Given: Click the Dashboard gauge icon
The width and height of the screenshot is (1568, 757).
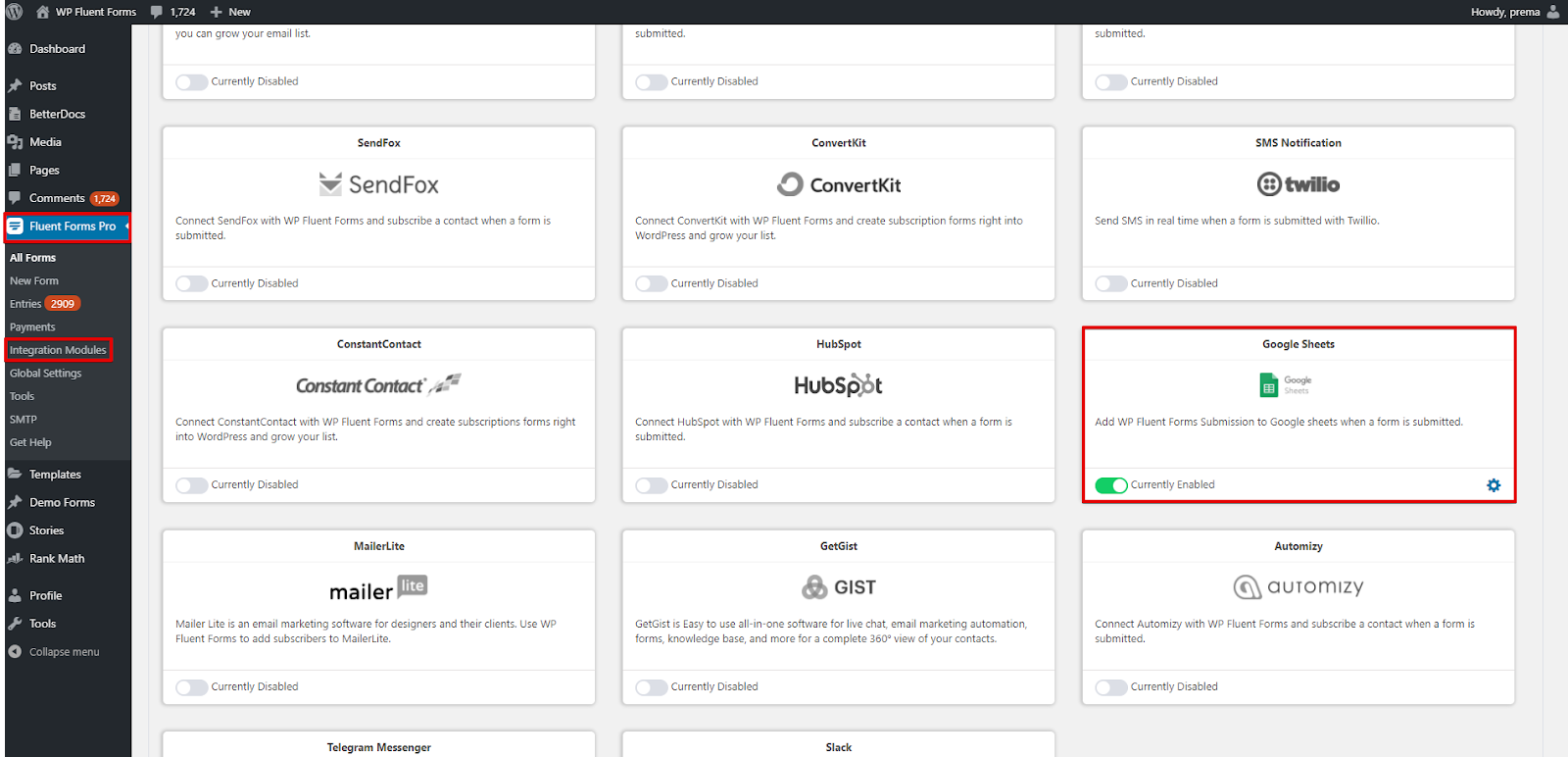Looking at the screenshot, I should [x=15, y=49].
